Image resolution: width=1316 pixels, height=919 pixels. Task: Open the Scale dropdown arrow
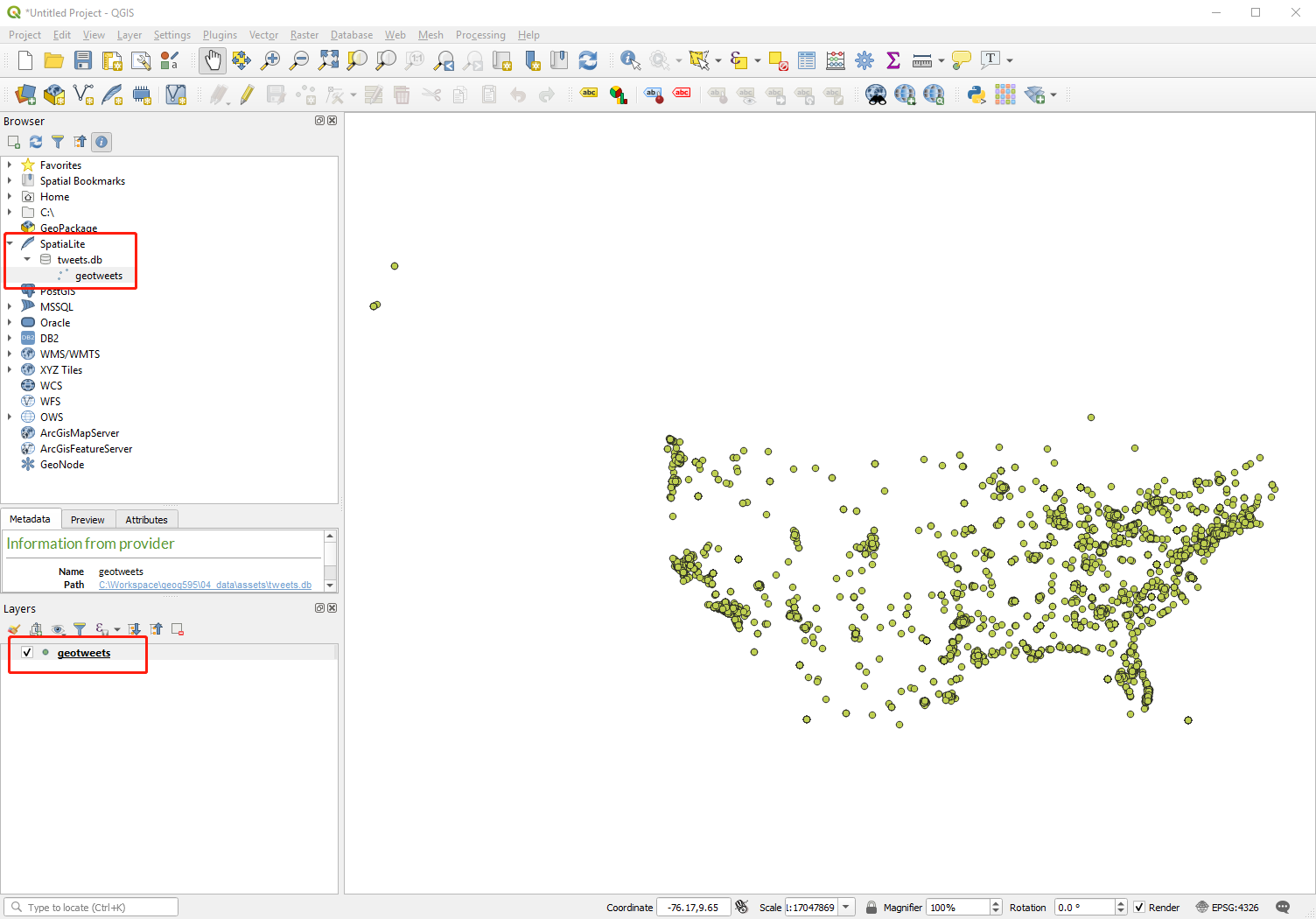click(847, 907)
